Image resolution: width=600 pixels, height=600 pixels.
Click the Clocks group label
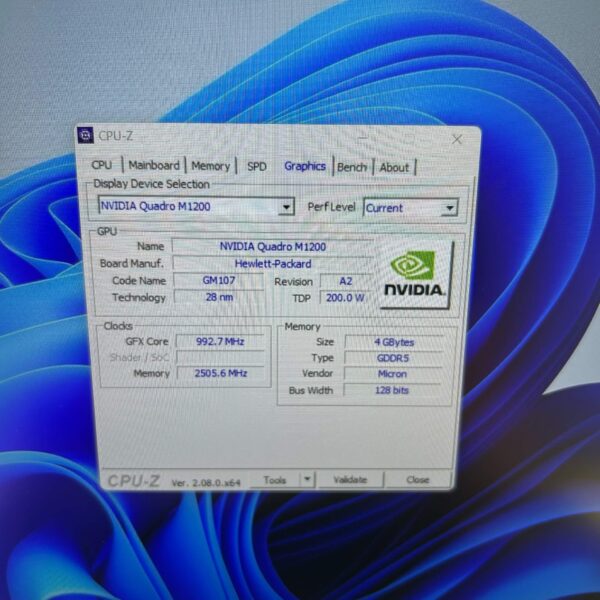point(118,326)
